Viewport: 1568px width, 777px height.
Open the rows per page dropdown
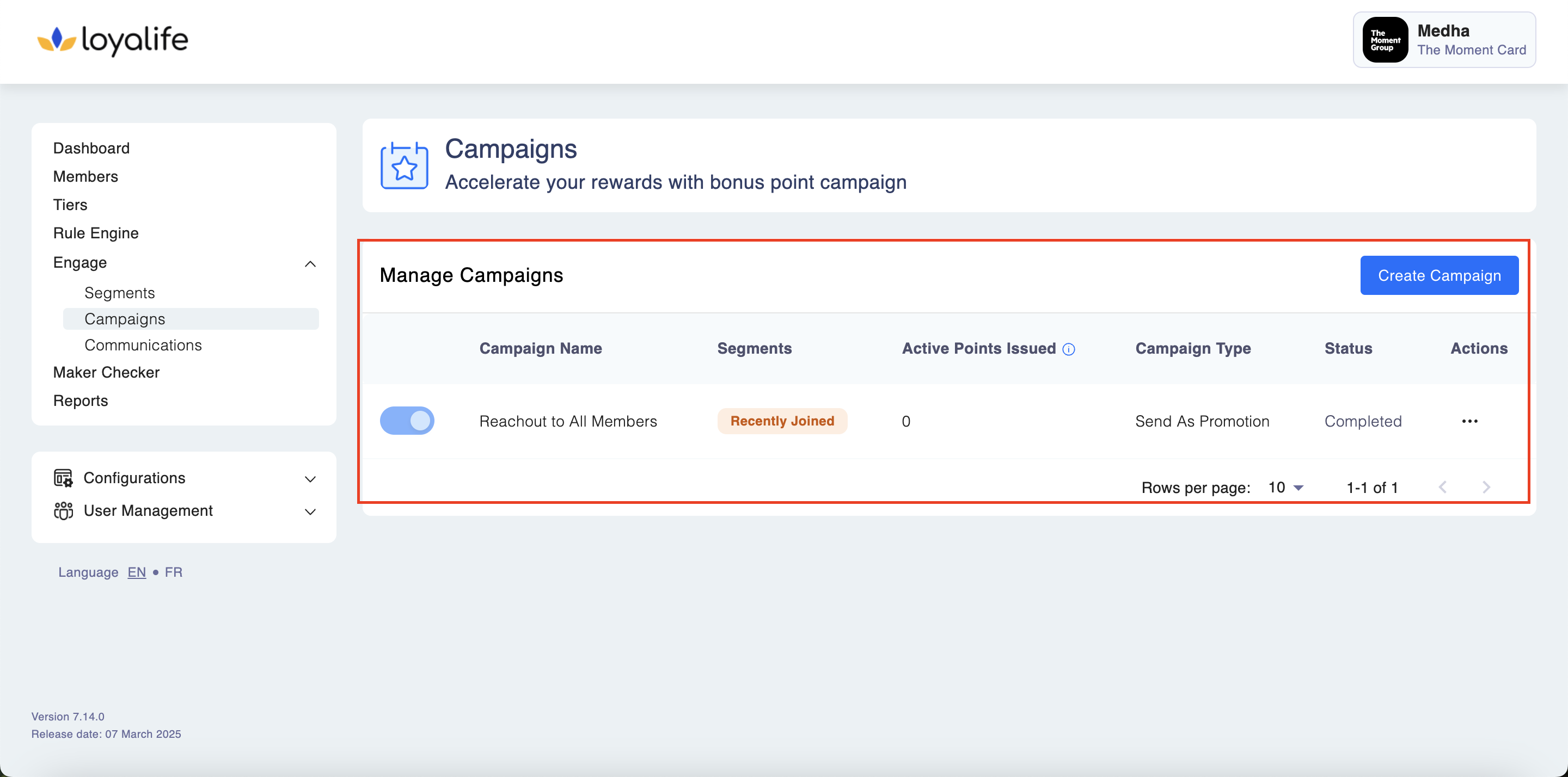point(1285,488)
